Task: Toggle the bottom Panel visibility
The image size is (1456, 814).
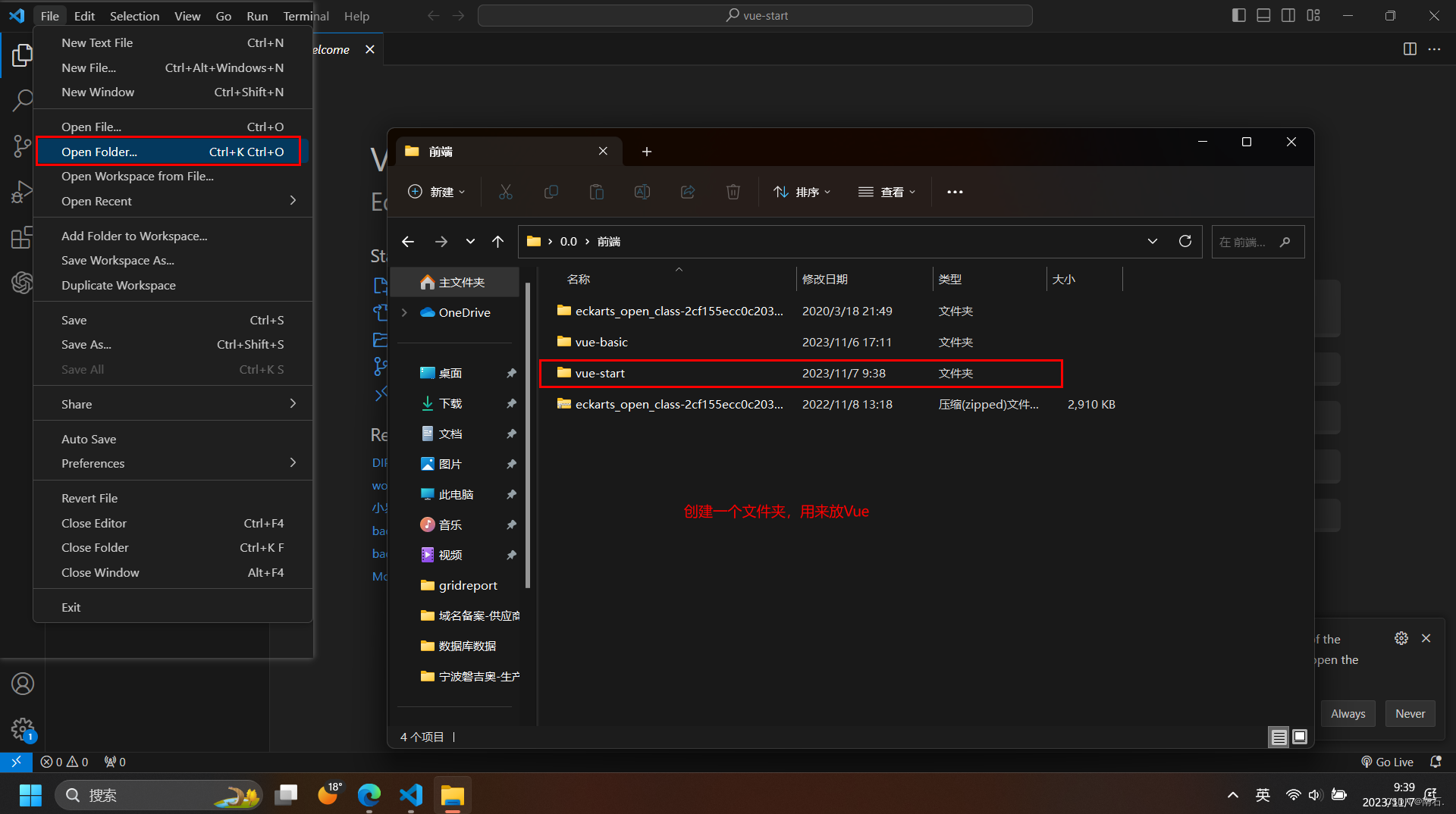Action: pyautogui.click(x=1263, y=15)
